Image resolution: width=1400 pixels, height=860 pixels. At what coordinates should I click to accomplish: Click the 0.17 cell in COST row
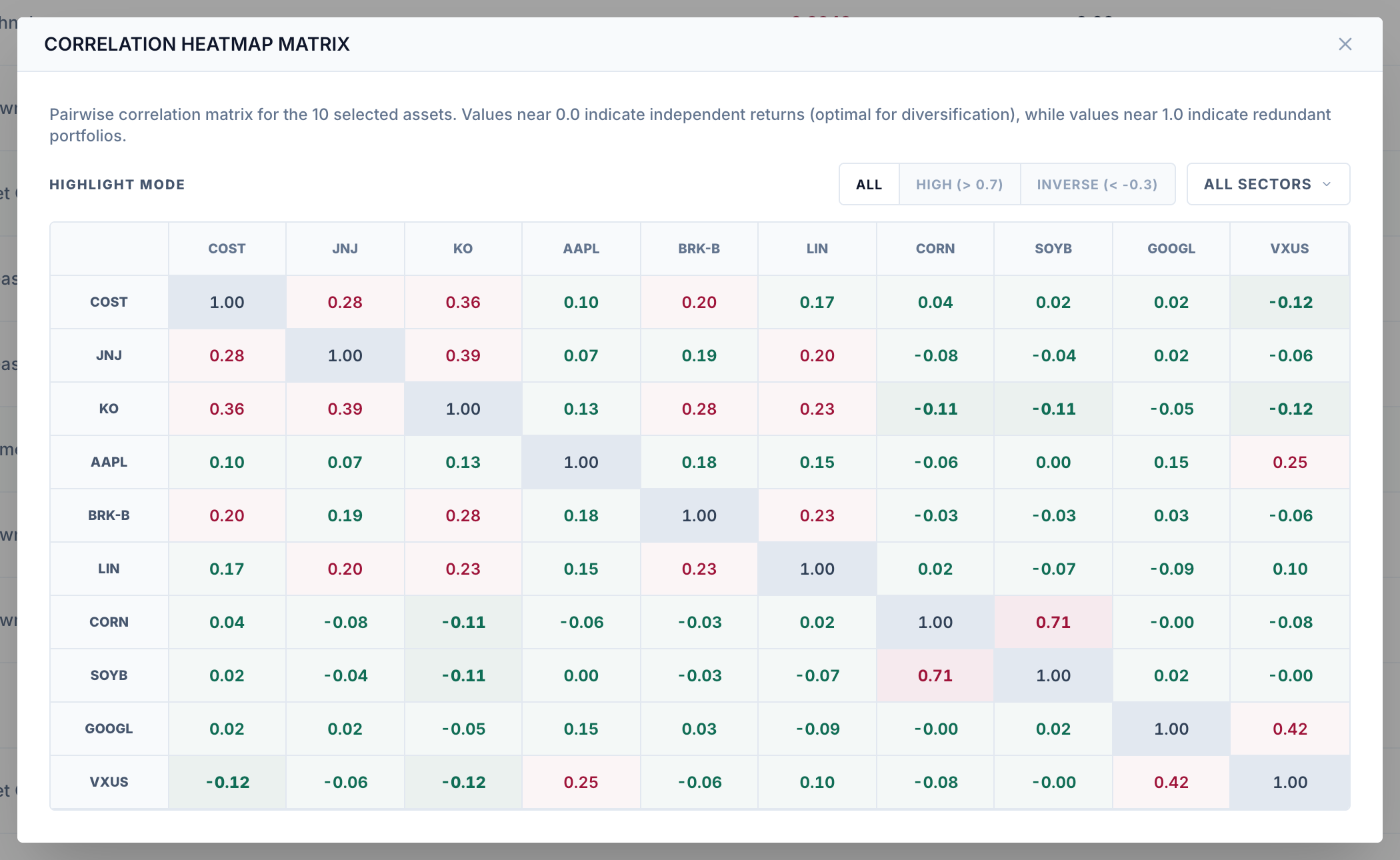(817, 302)
